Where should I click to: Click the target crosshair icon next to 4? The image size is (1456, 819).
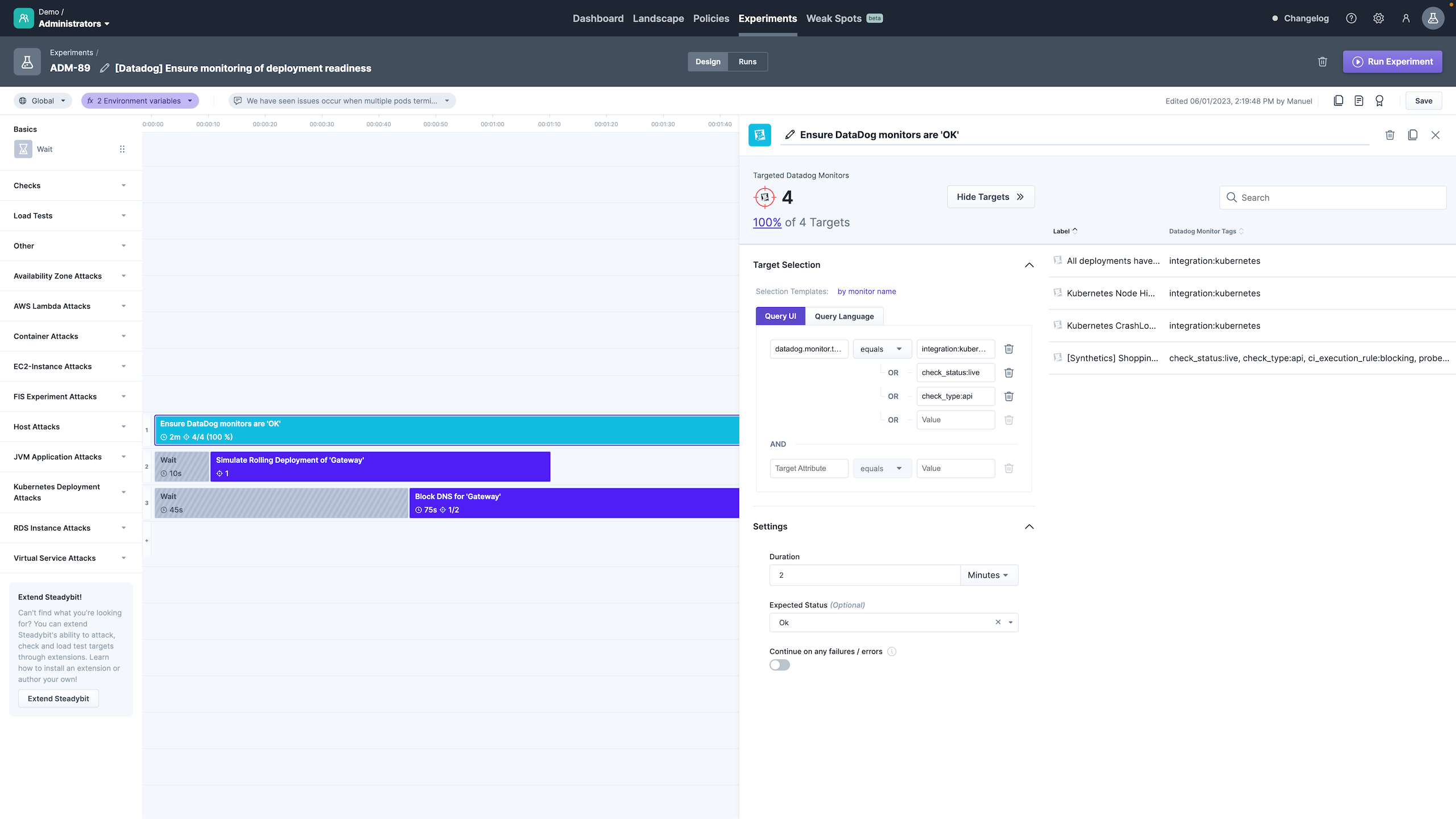(765, 197)
